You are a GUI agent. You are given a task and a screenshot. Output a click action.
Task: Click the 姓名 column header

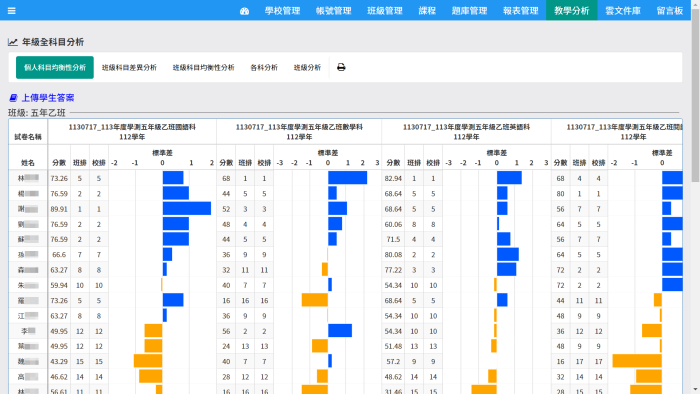point(28,163)
